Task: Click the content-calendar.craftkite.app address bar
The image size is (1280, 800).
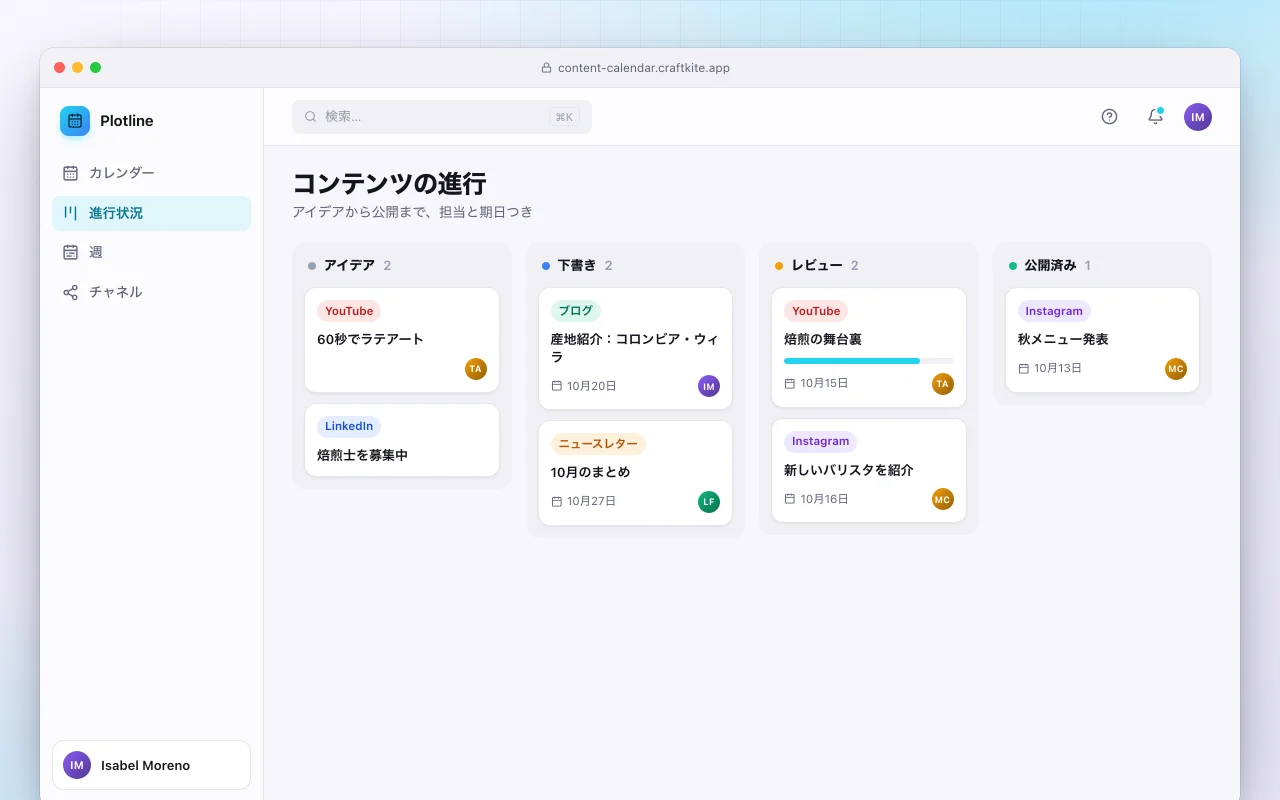Action: (x=636, y=68)
